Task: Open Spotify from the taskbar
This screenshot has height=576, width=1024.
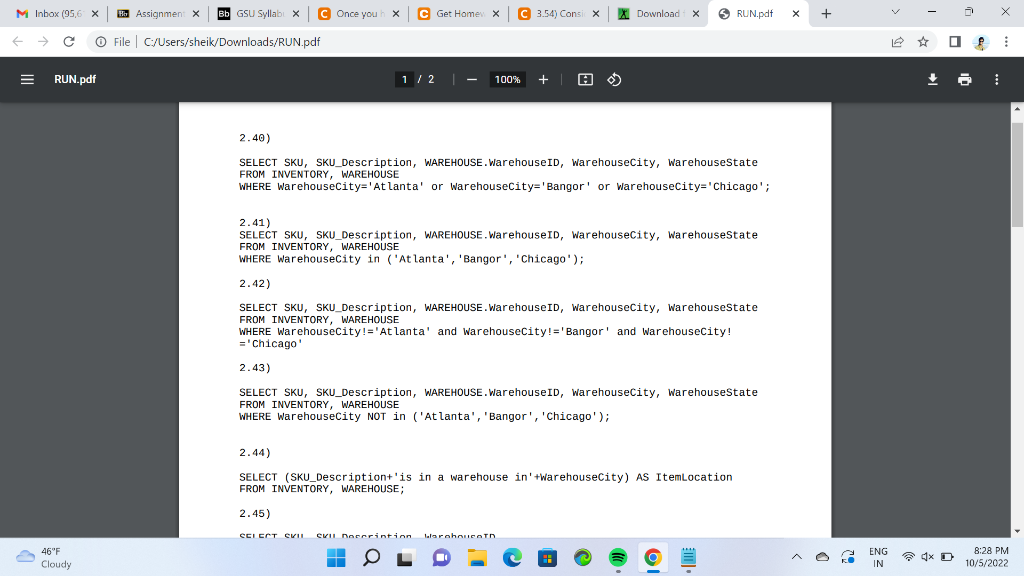Action: click(x=617, y=557)
